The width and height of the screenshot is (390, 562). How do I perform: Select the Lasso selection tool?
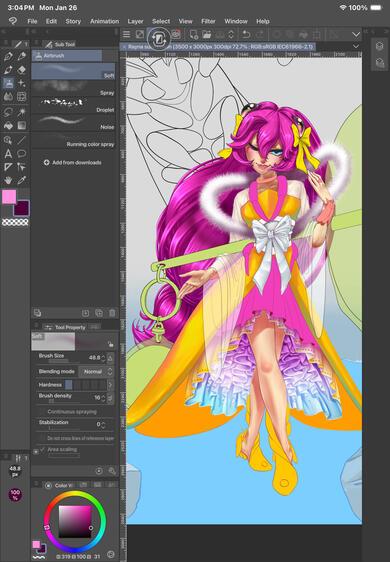click(8, 112)
